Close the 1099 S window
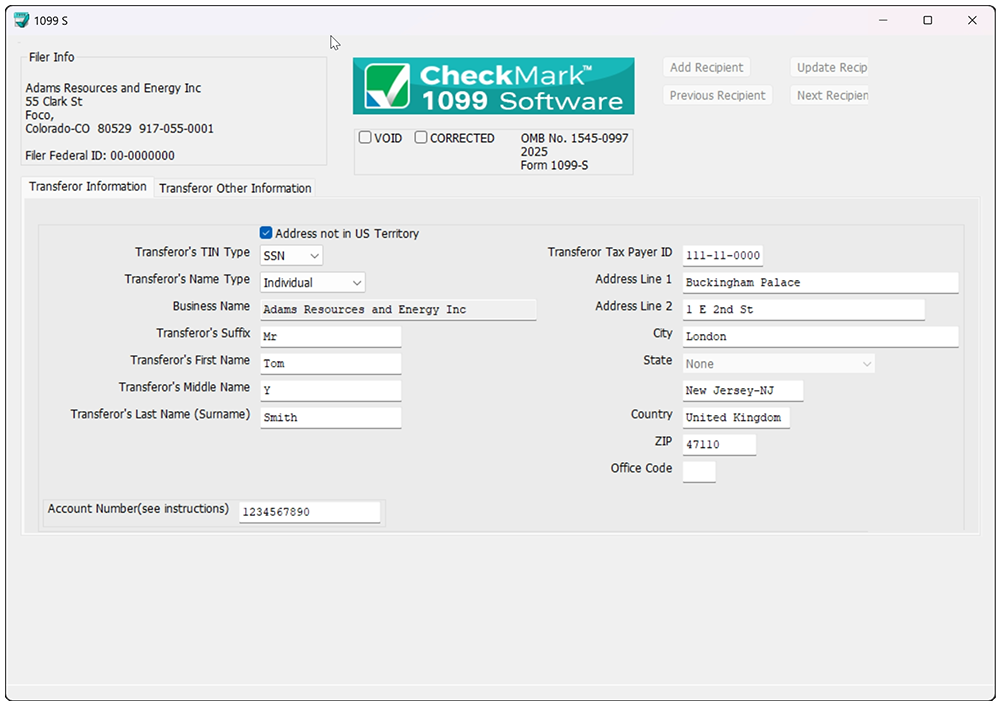 coord(972,20)
